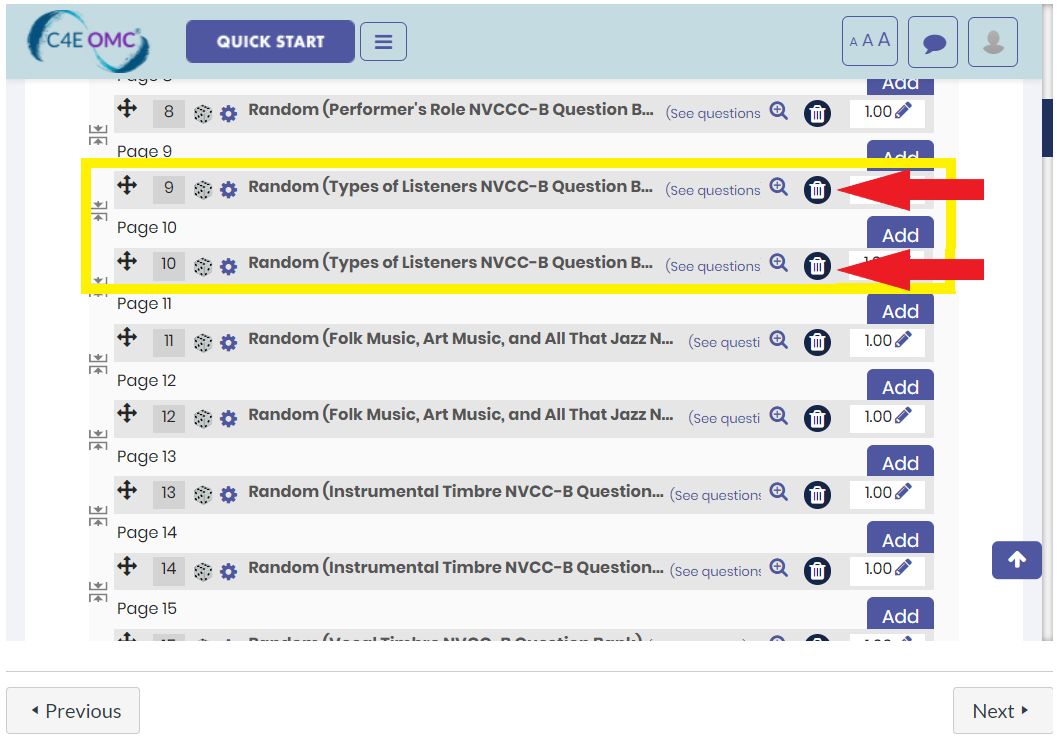The height and width of the screenshot is (741, 1057).
Task: Delete question 14 with trash icon
Action: click(817, 571)
